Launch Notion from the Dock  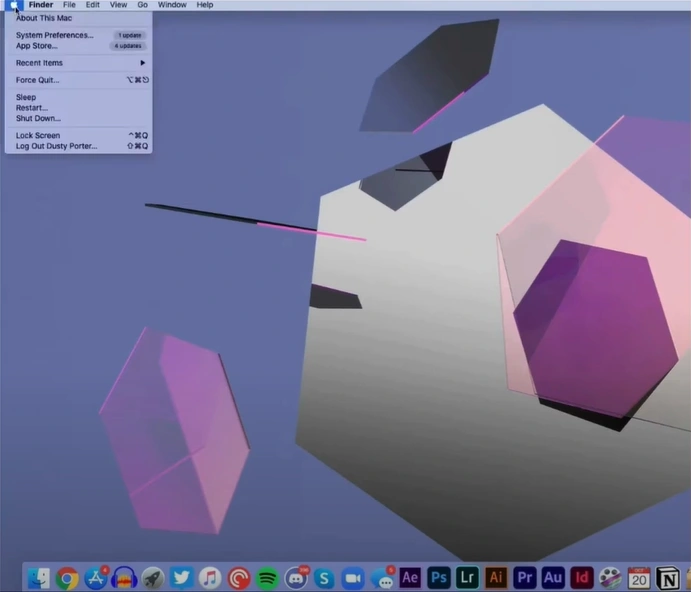pos(667,577)
